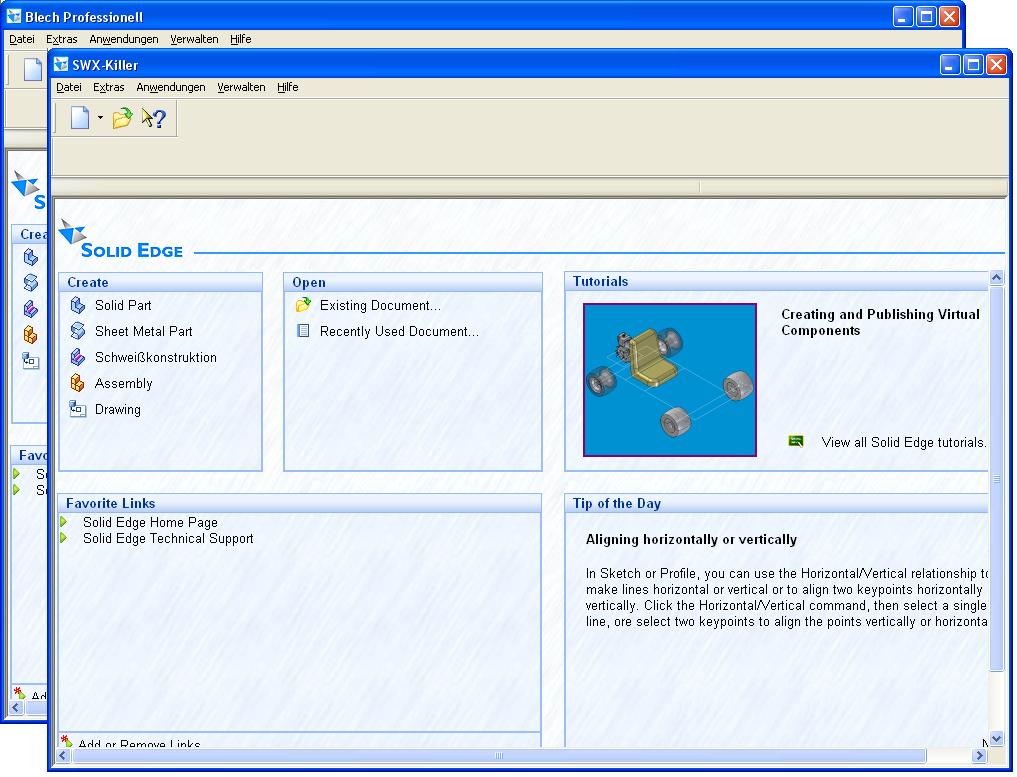Screen dimensions: 1017x777
Task: Click the assembly icon in Blech Professionell window
Action: [x=30, y=335]
